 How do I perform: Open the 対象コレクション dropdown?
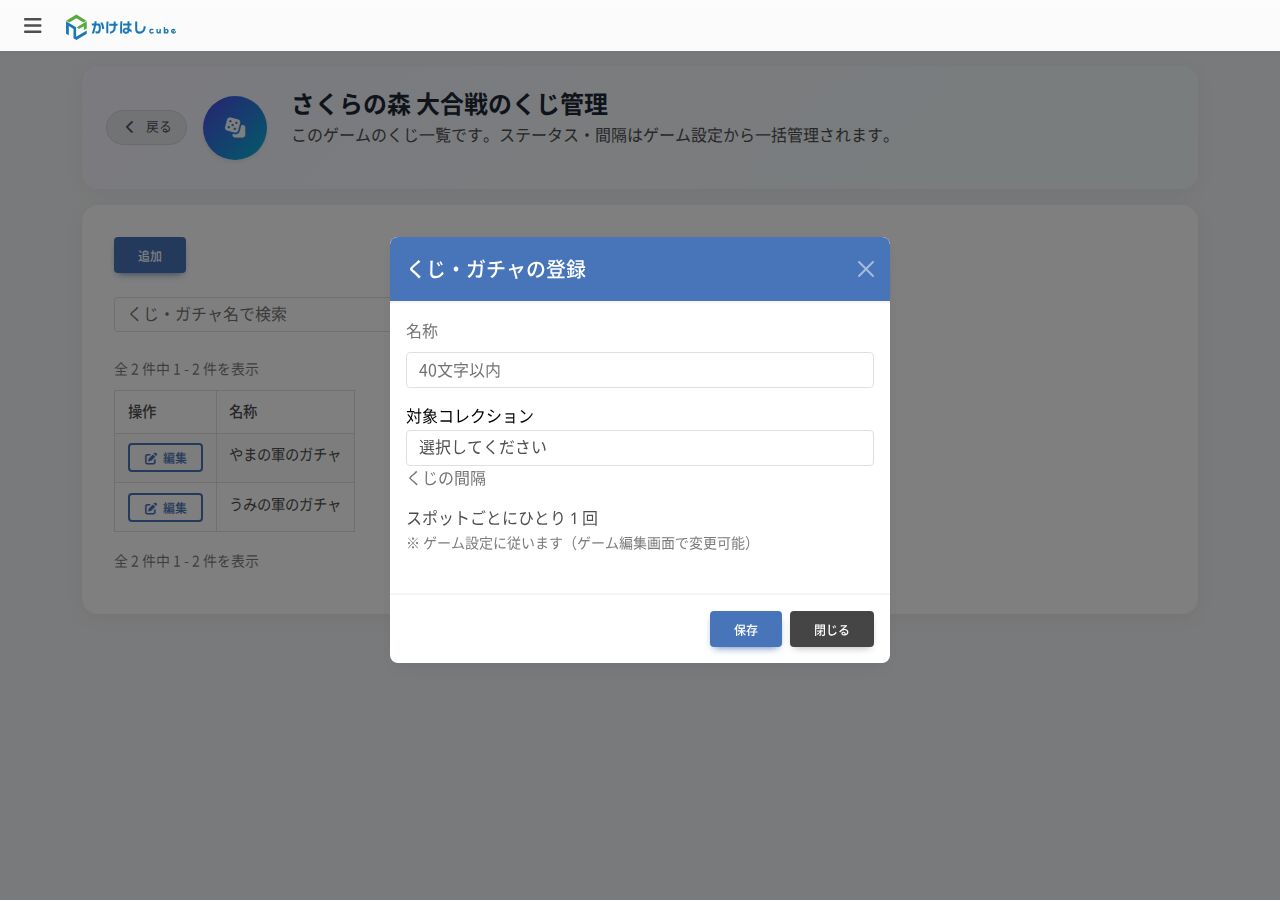pos(640,447)
